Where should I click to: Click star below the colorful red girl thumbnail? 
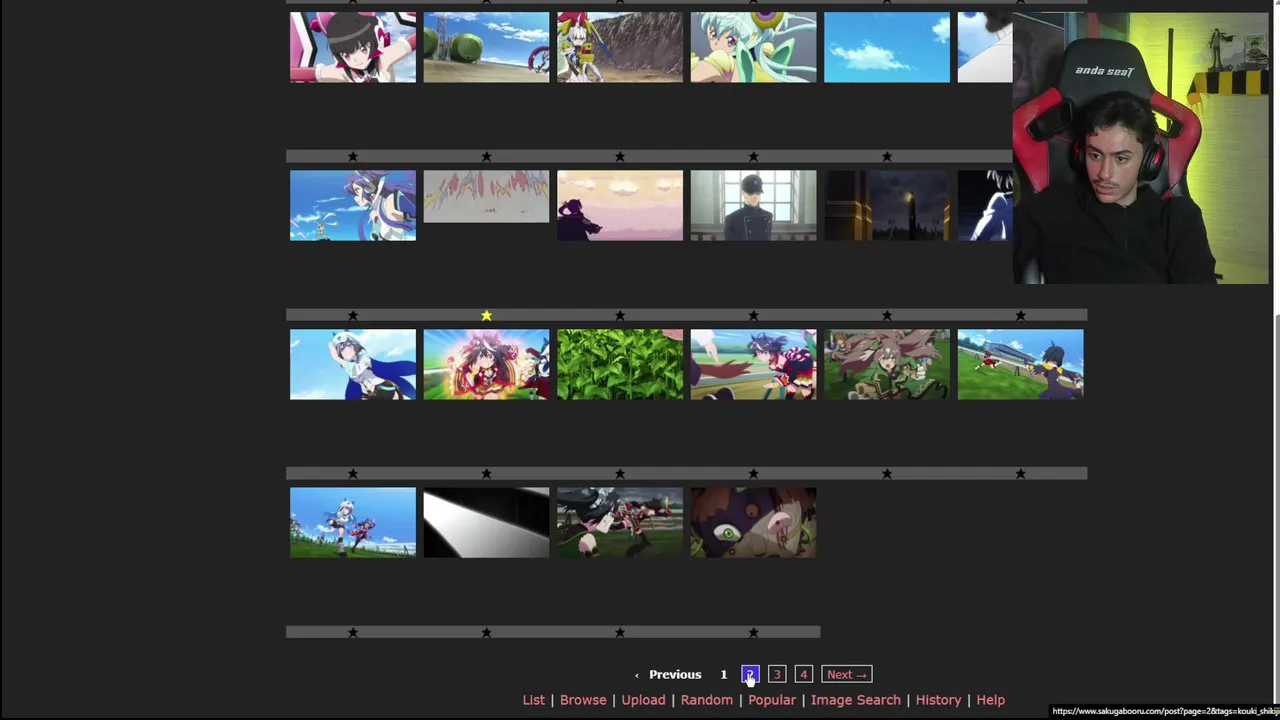[486, 474]
